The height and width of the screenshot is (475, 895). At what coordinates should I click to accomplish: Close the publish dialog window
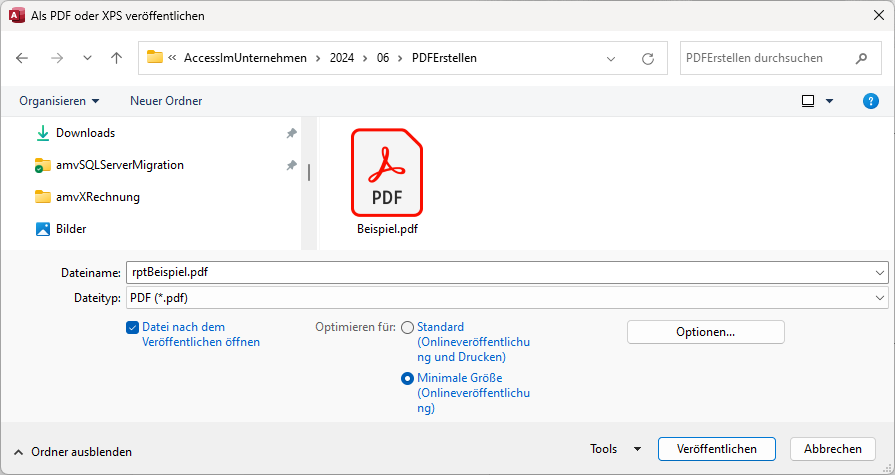point(879,15)
